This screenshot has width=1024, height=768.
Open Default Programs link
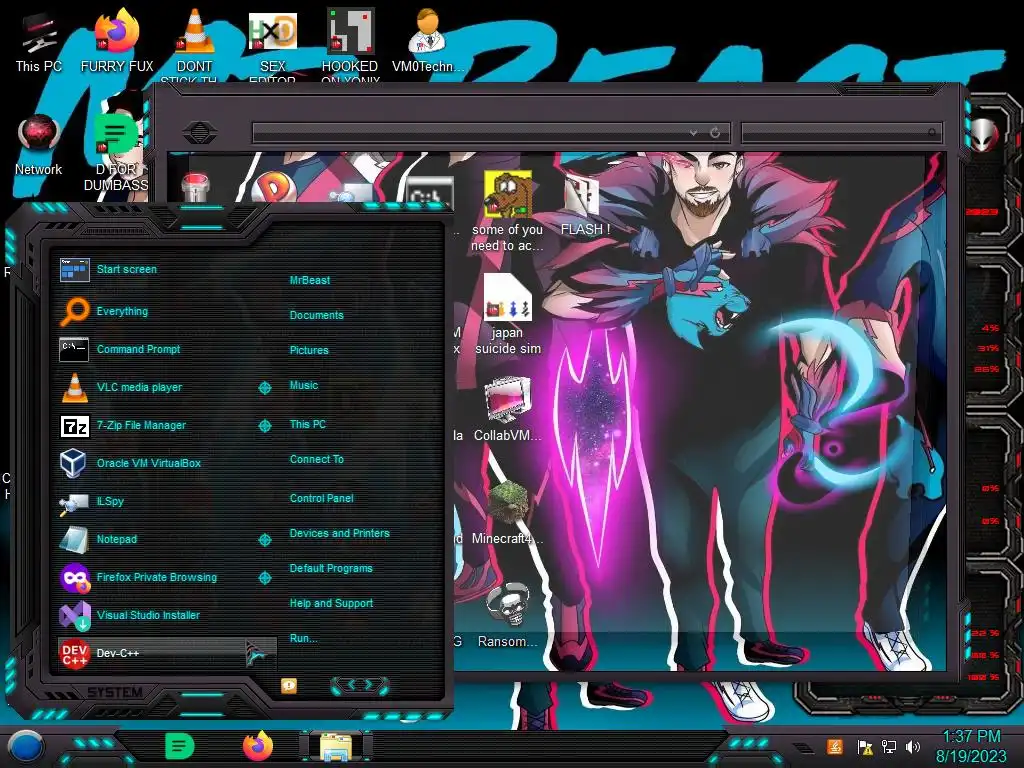pyautogui.click(x=331, y=568)
